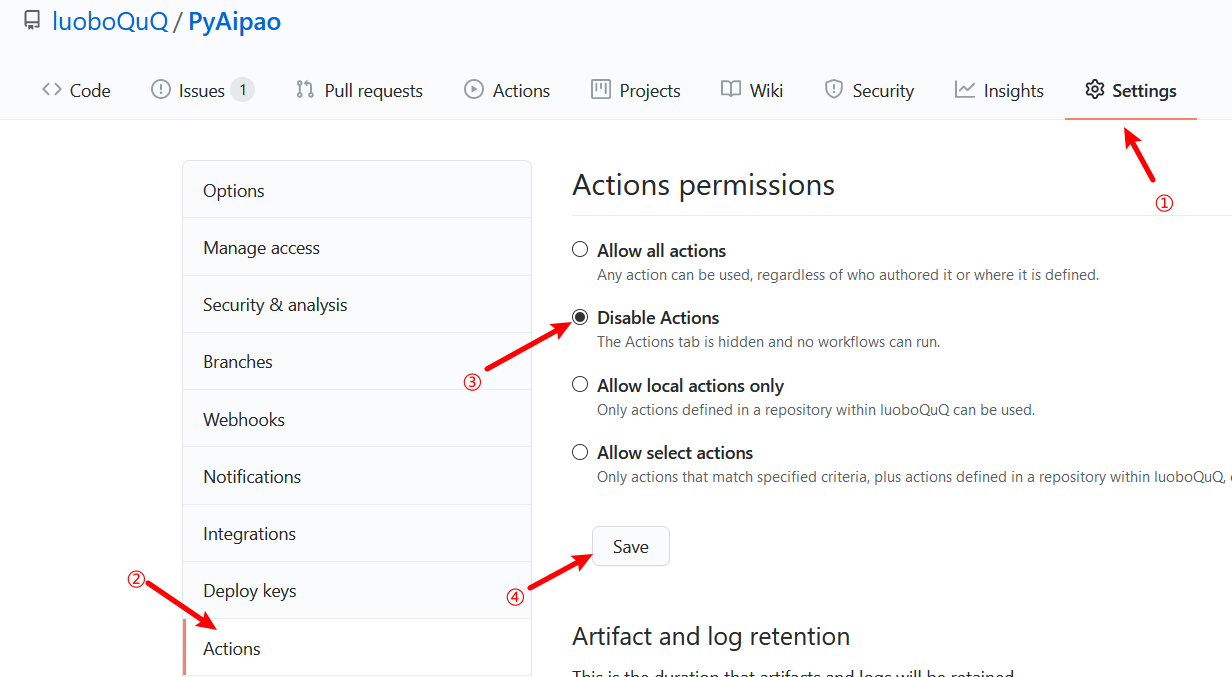Click the Artifact and log retention heading
Viewport: 1232px width, 677px height.
[711, 636]
